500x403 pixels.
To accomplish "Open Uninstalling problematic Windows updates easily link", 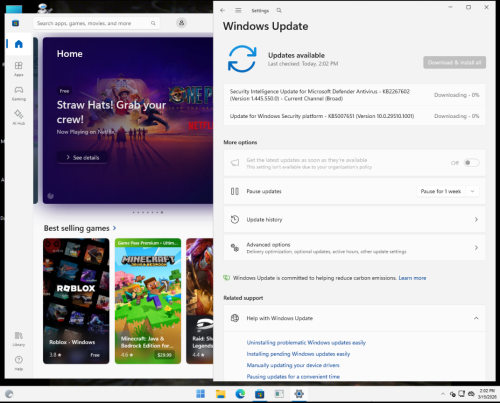I will (306, 342).
